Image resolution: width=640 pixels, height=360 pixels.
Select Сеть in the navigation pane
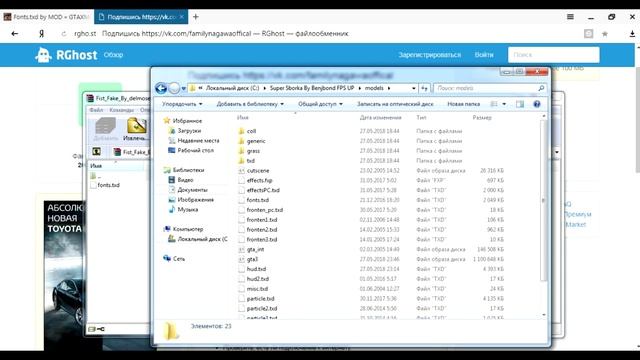tap(179, 259)
